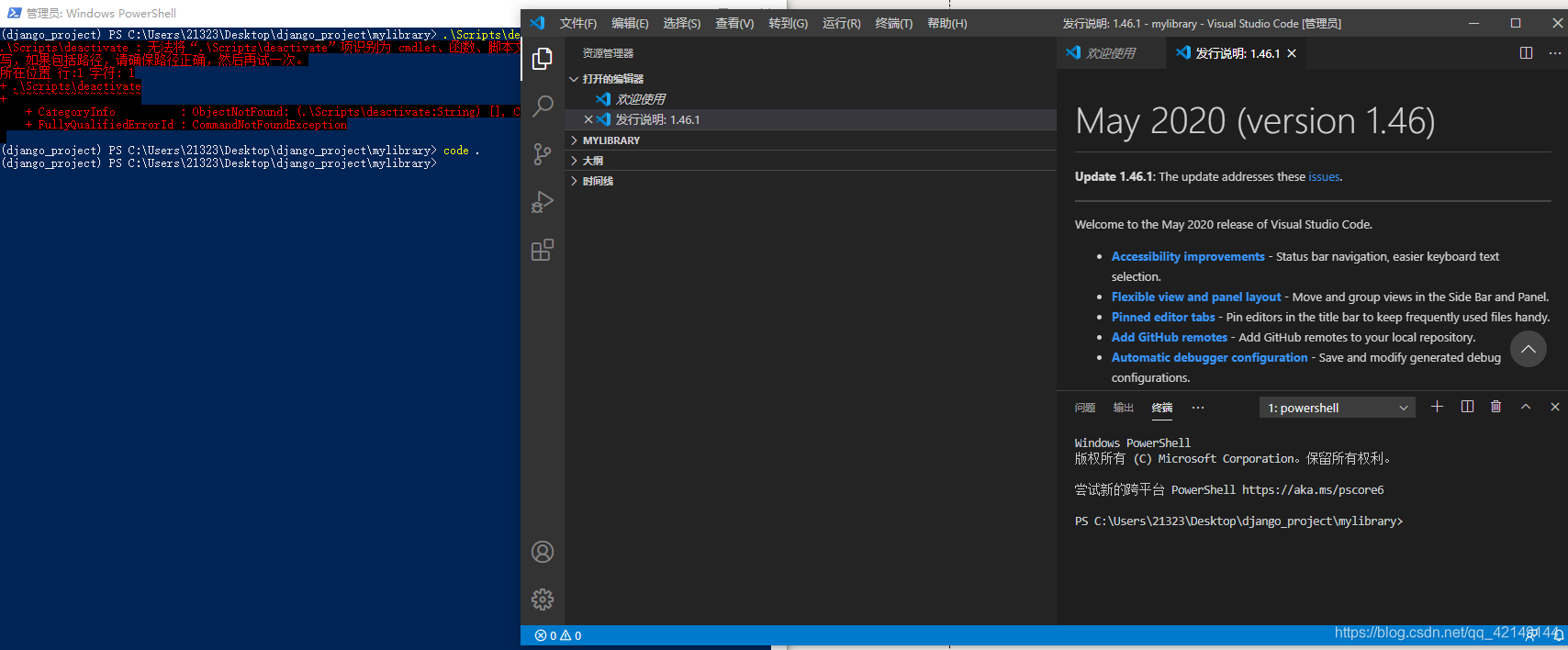Open Automatic debugger configuration link

click(1209, 358)
